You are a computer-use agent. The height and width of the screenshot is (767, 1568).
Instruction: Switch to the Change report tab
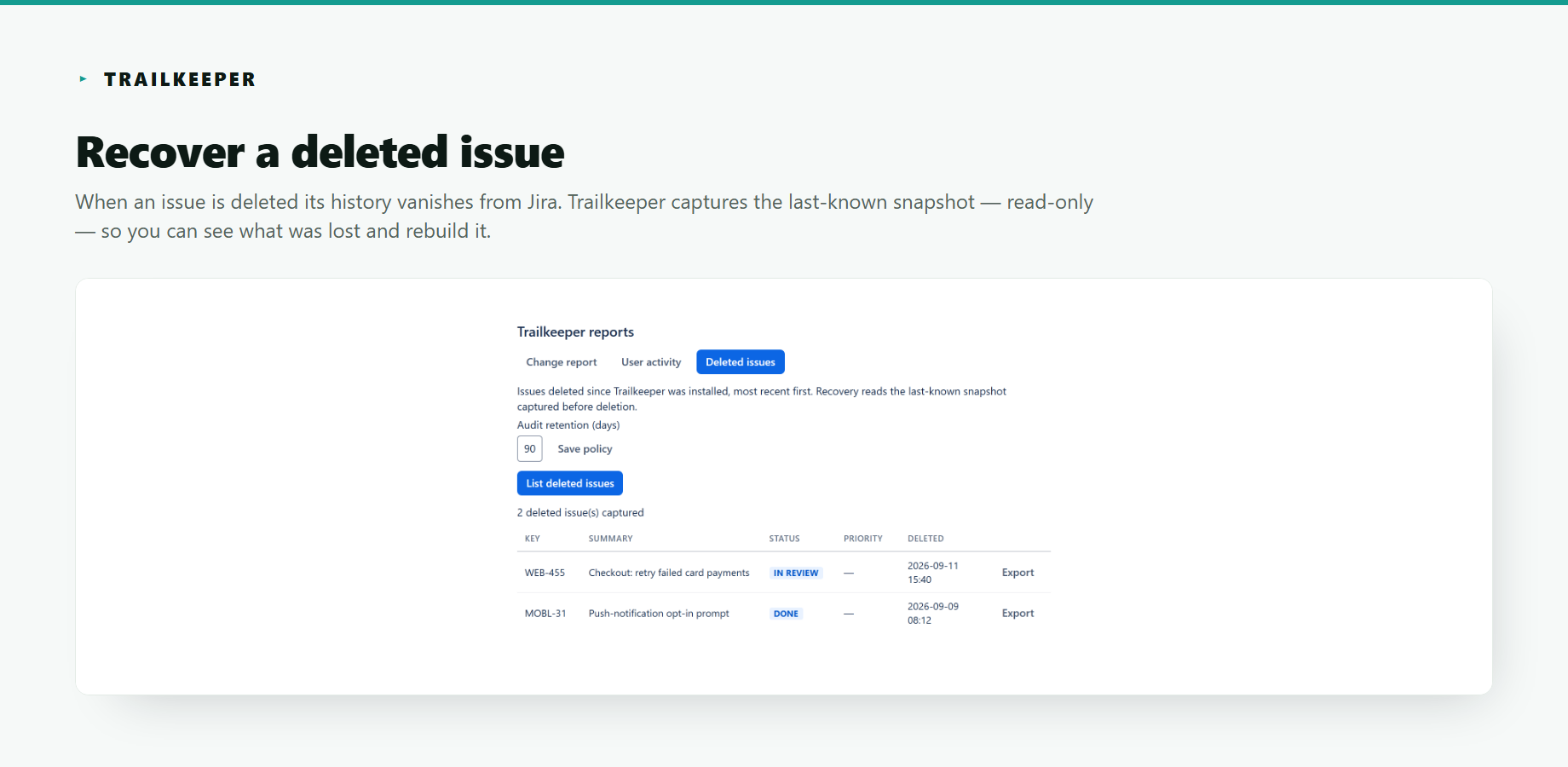click(x=562, y=362)
